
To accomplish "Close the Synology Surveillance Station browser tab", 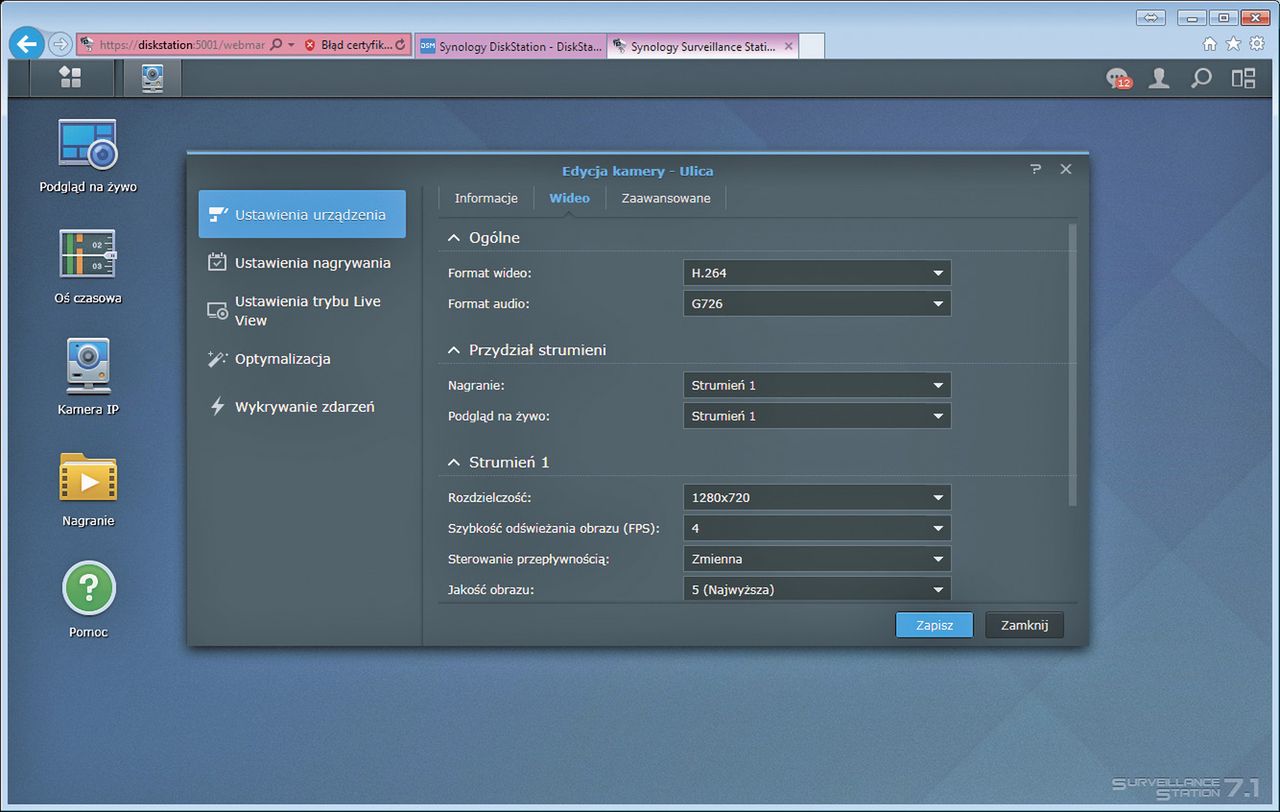I will pos(788,46).
